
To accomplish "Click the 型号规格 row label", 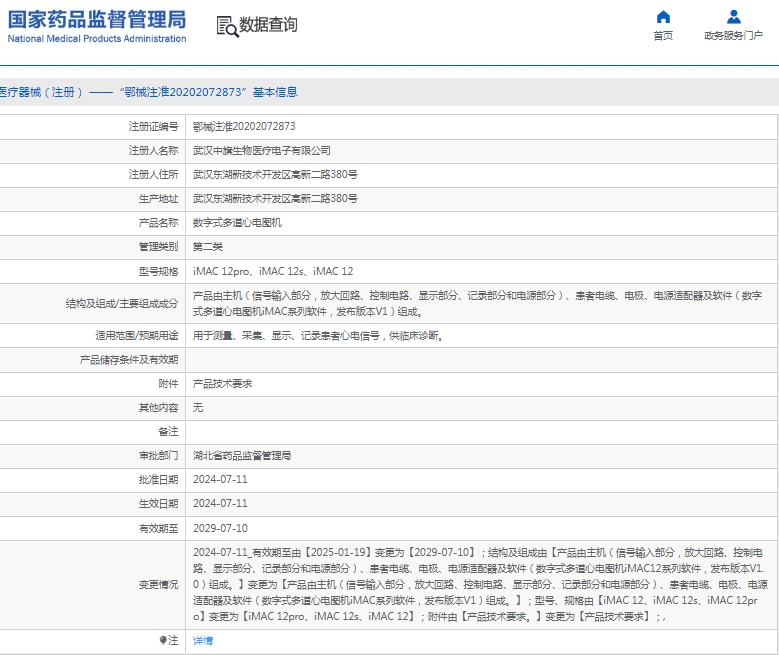I will pos(158,271).
